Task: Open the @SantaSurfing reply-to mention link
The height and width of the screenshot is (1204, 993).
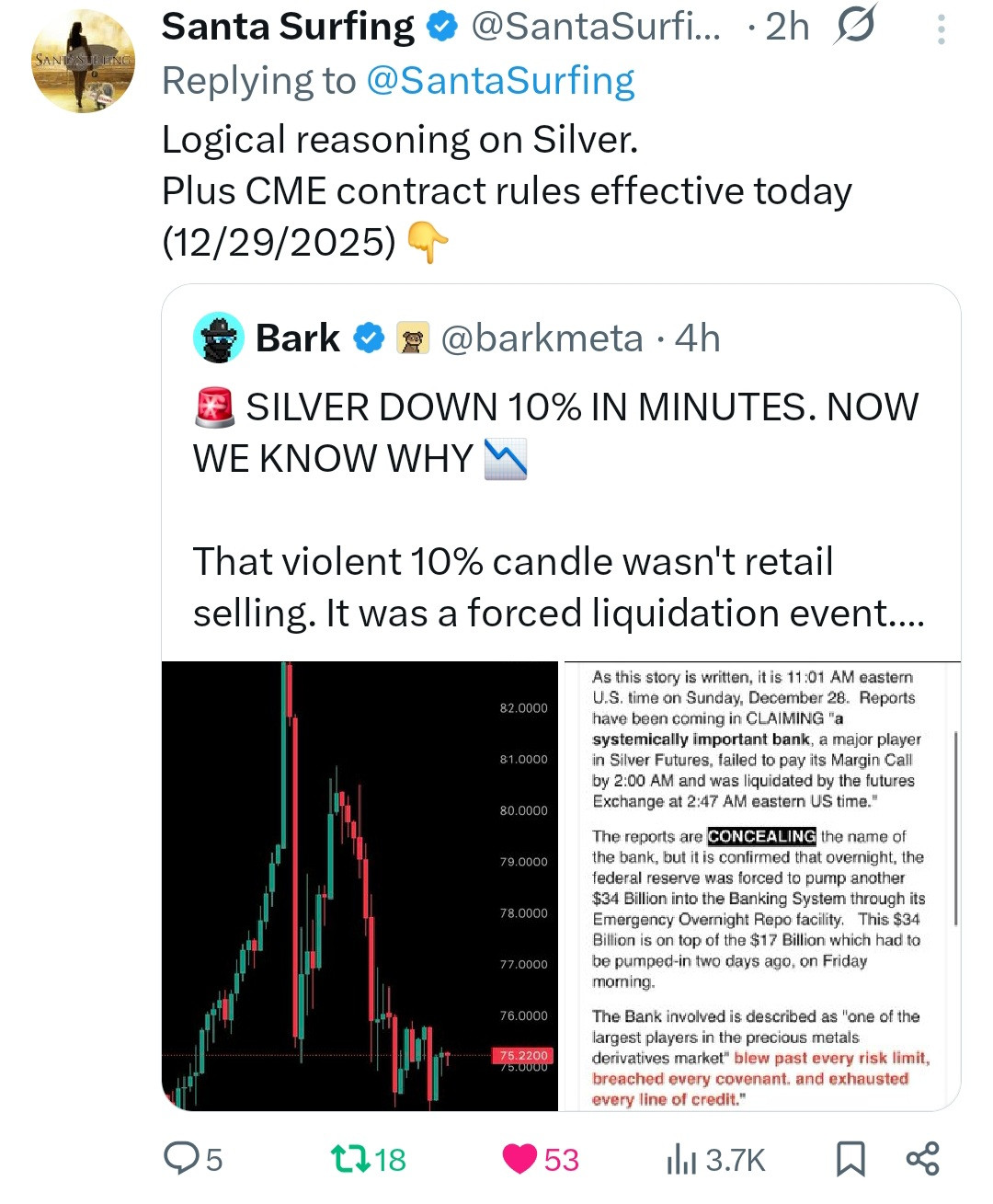Action: click(500, 81)
